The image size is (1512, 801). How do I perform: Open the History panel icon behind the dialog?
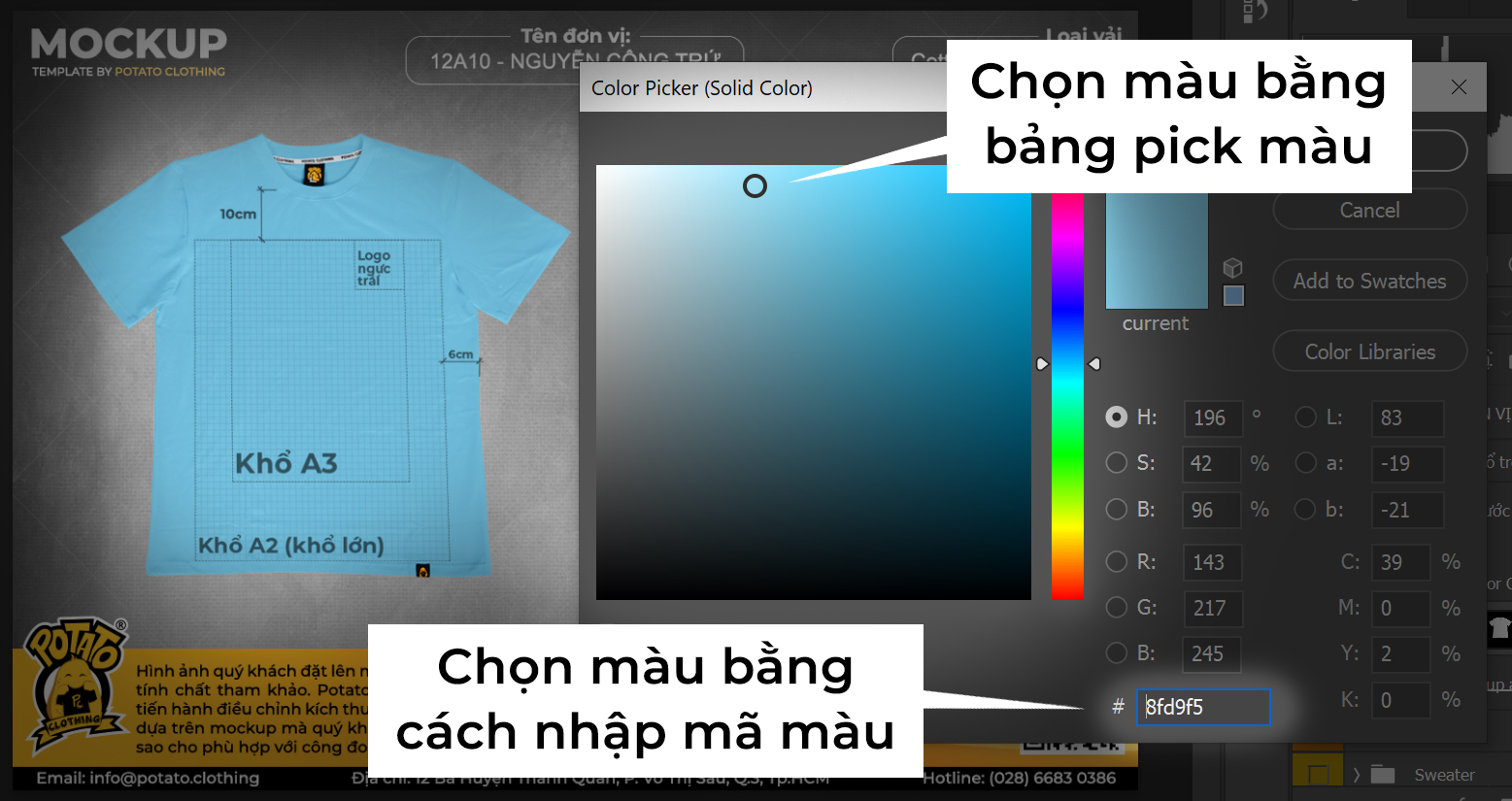coord(1255,11)
